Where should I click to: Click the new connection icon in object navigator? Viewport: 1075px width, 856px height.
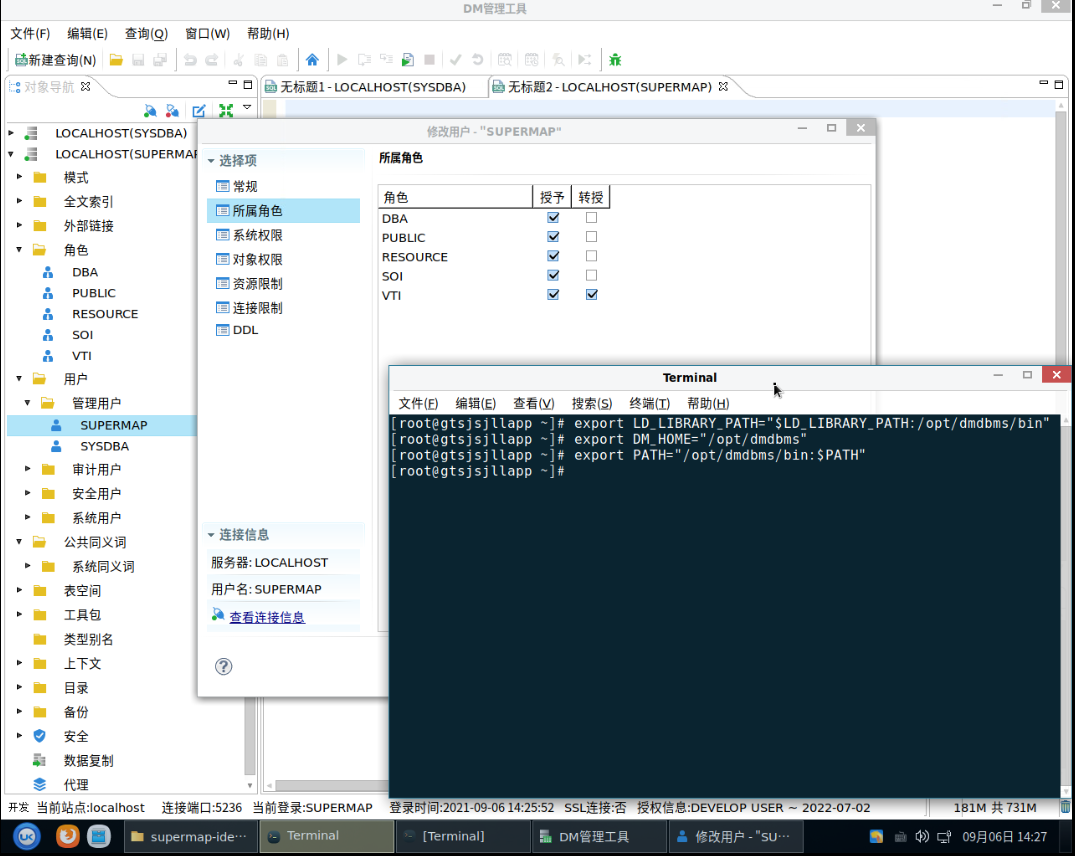pyautogui.click(x=150, y=110)
